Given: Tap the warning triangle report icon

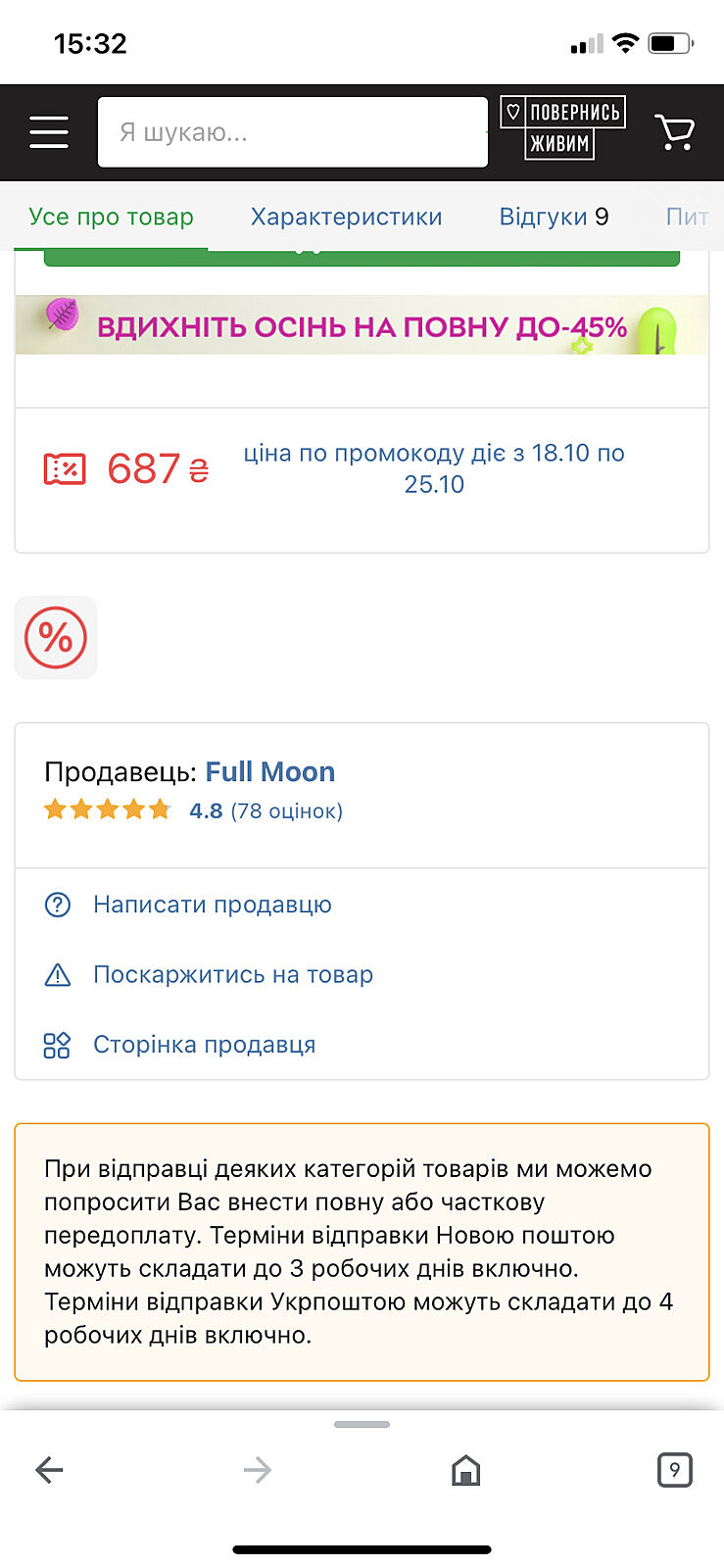Looking at the screenshot, I should pyautogui.click(x=58, y=975).
